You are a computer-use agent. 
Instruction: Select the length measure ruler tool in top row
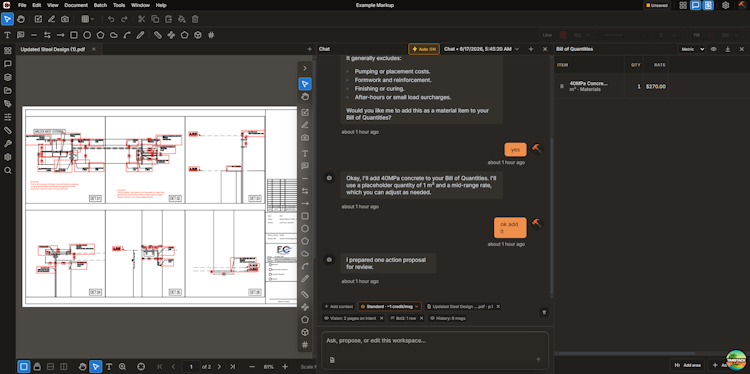(x=158, y=35)
